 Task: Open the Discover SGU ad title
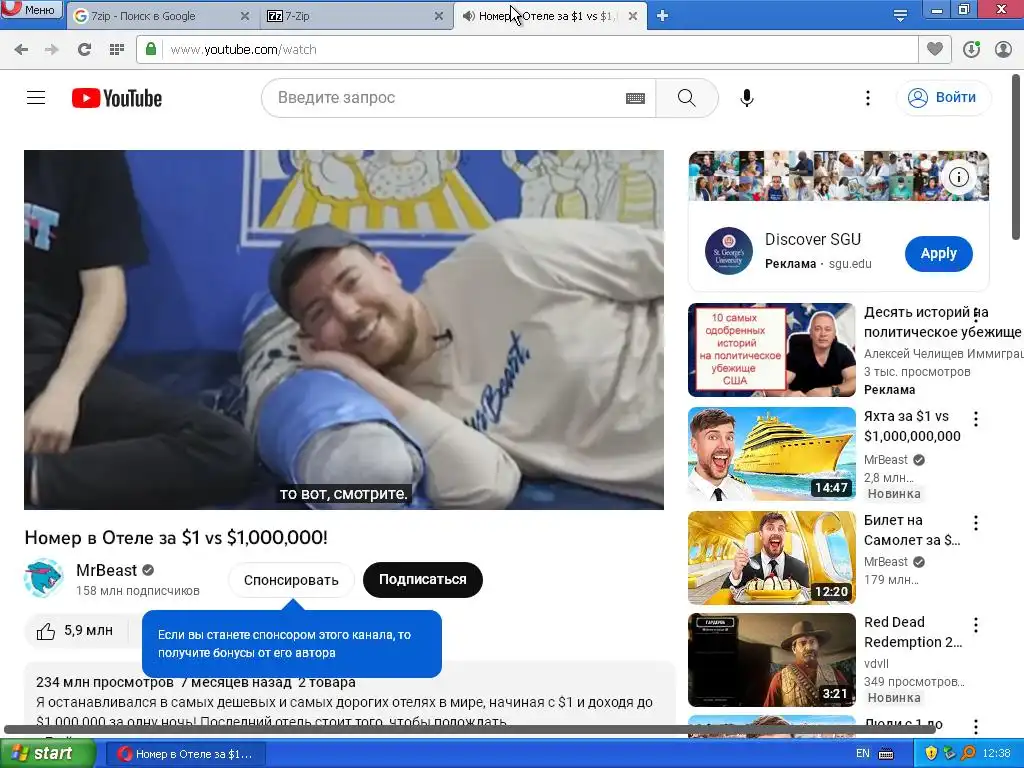[x=813, y=240]
